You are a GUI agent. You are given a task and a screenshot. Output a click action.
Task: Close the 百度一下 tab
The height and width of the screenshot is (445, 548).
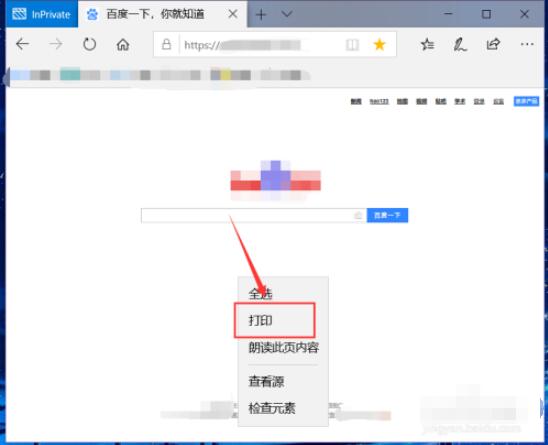coord(233,14)
